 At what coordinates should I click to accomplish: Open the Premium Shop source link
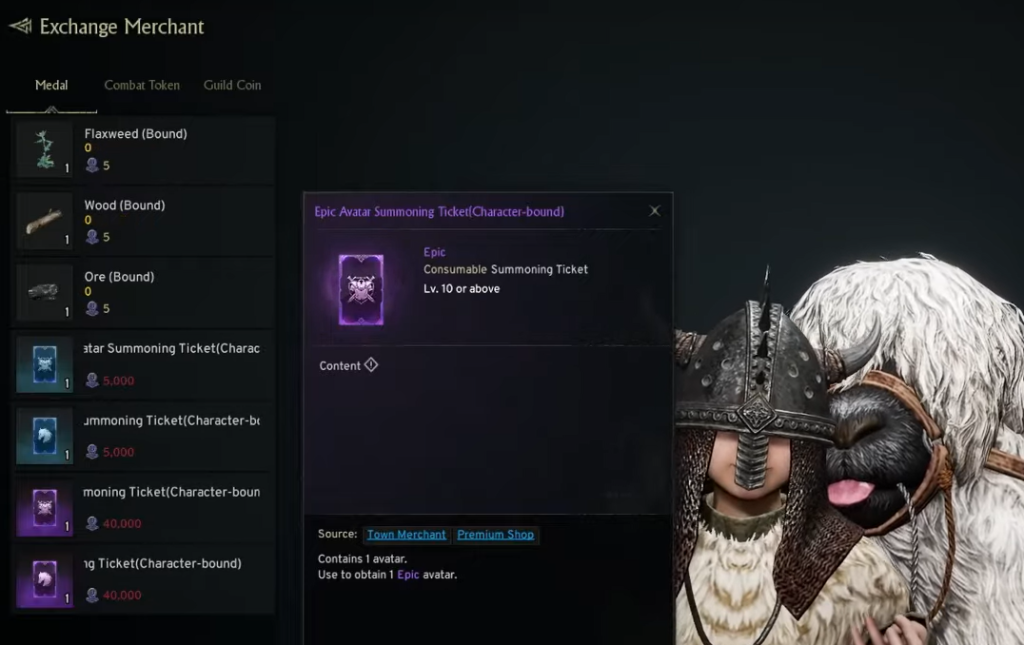pyautogui.click(x=495, y=534)
